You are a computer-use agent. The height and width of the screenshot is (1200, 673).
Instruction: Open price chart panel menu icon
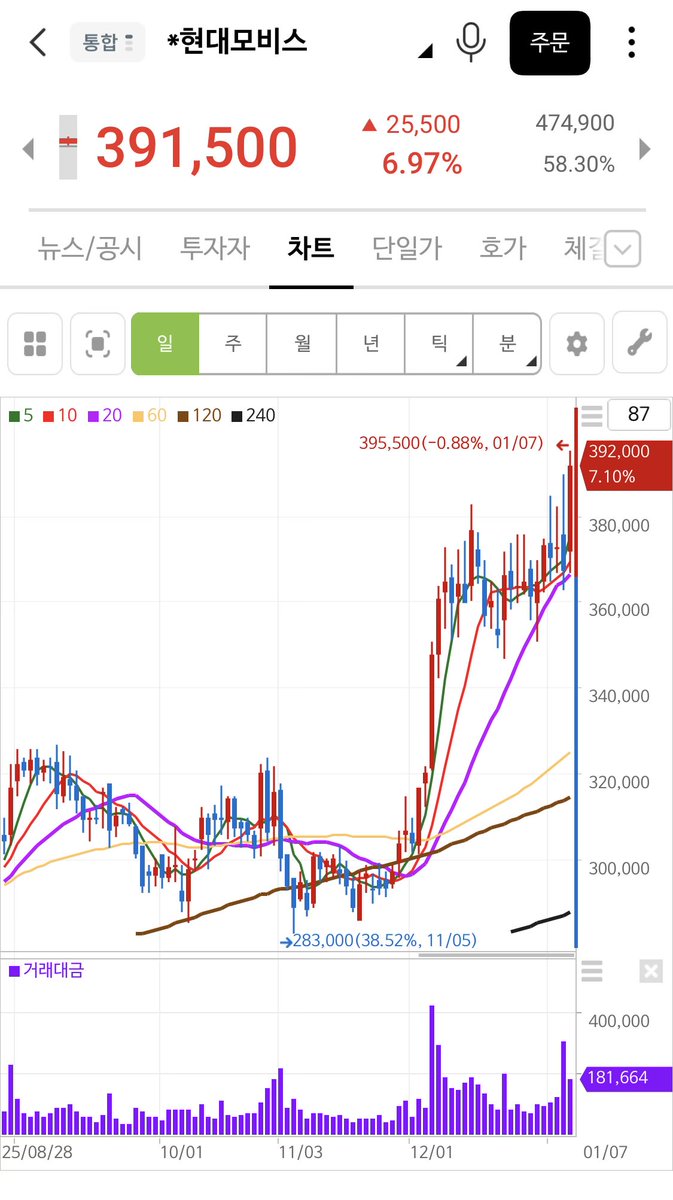(x=592, y=415)
